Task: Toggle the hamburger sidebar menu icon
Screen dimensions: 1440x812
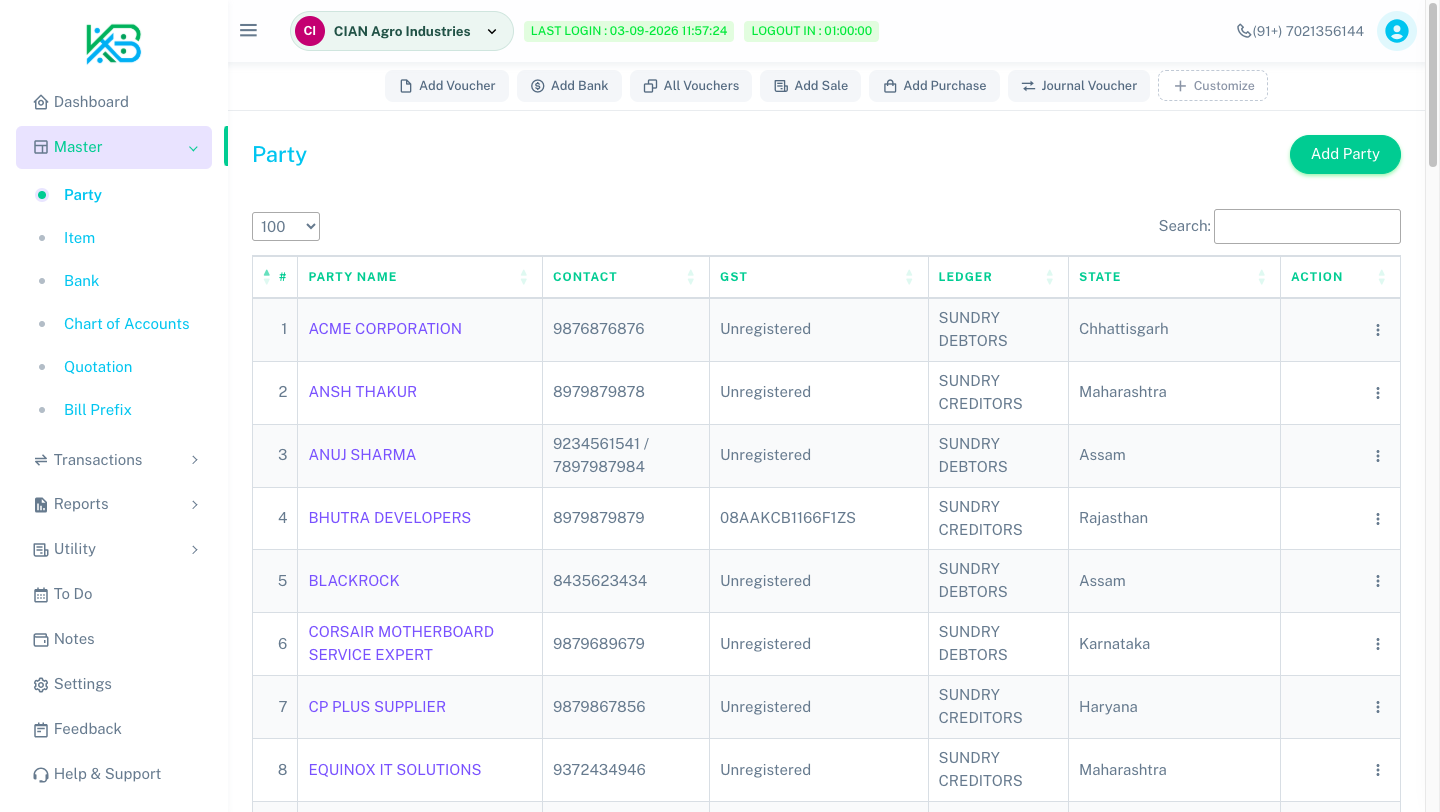Action: 249,31
